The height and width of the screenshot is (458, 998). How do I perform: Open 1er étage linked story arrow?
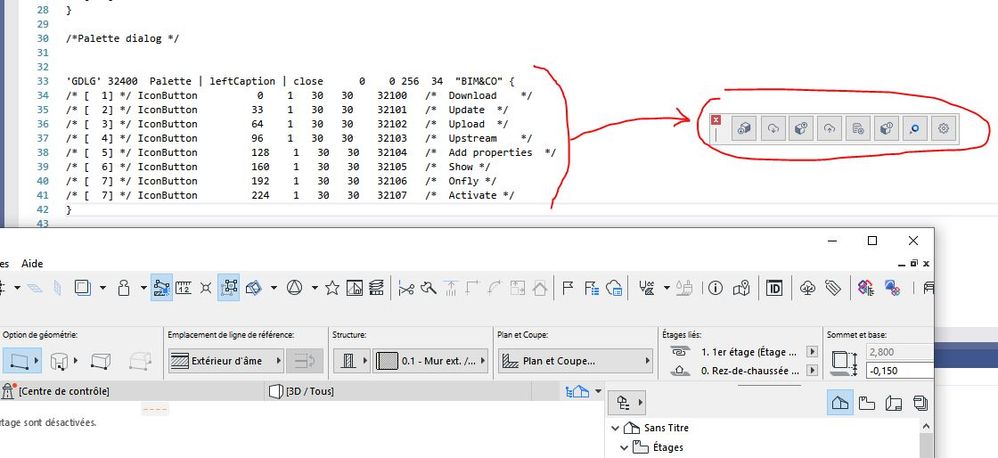(x=812, y=352)
